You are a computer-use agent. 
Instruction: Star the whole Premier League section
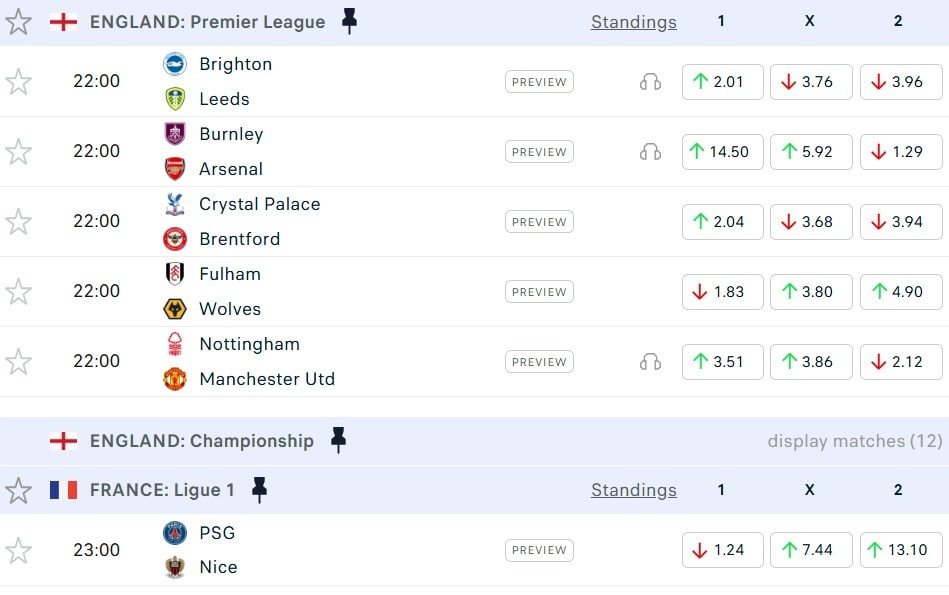(x=19, y=22)
